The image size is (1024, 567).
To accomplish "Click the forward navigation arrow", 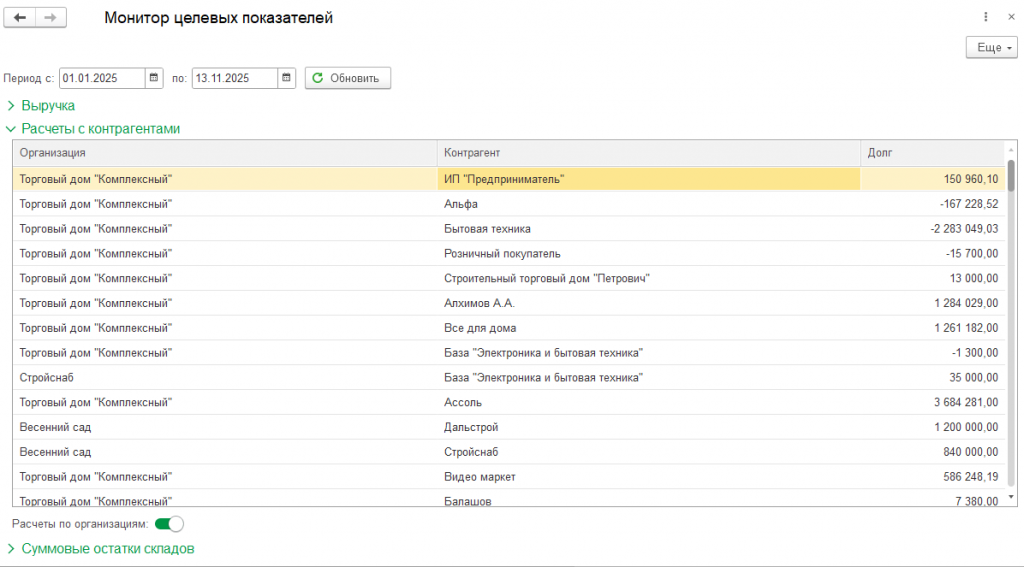I will 51,18.
